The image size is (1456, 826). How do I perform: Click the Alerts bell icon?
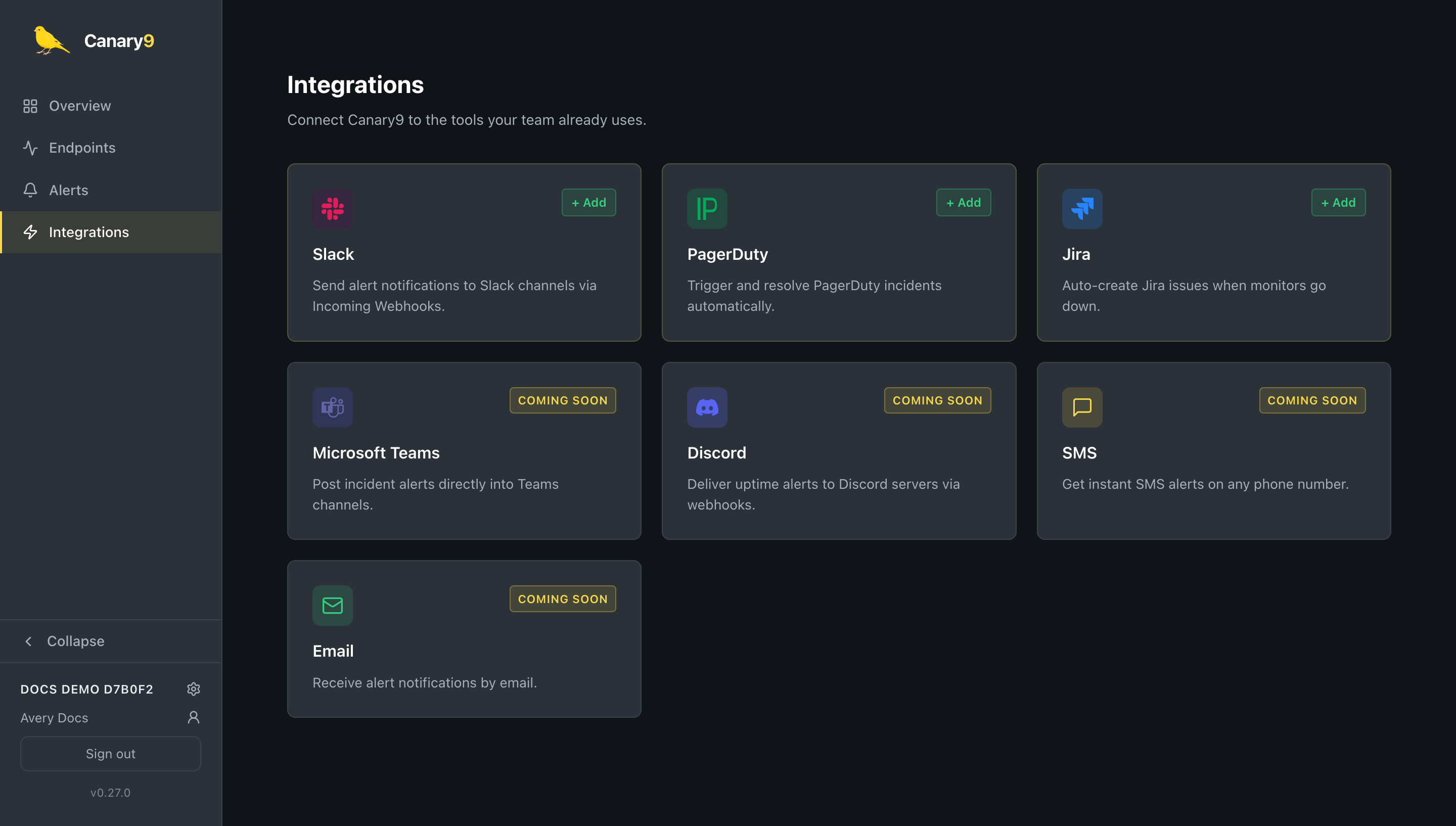[30, 190]
